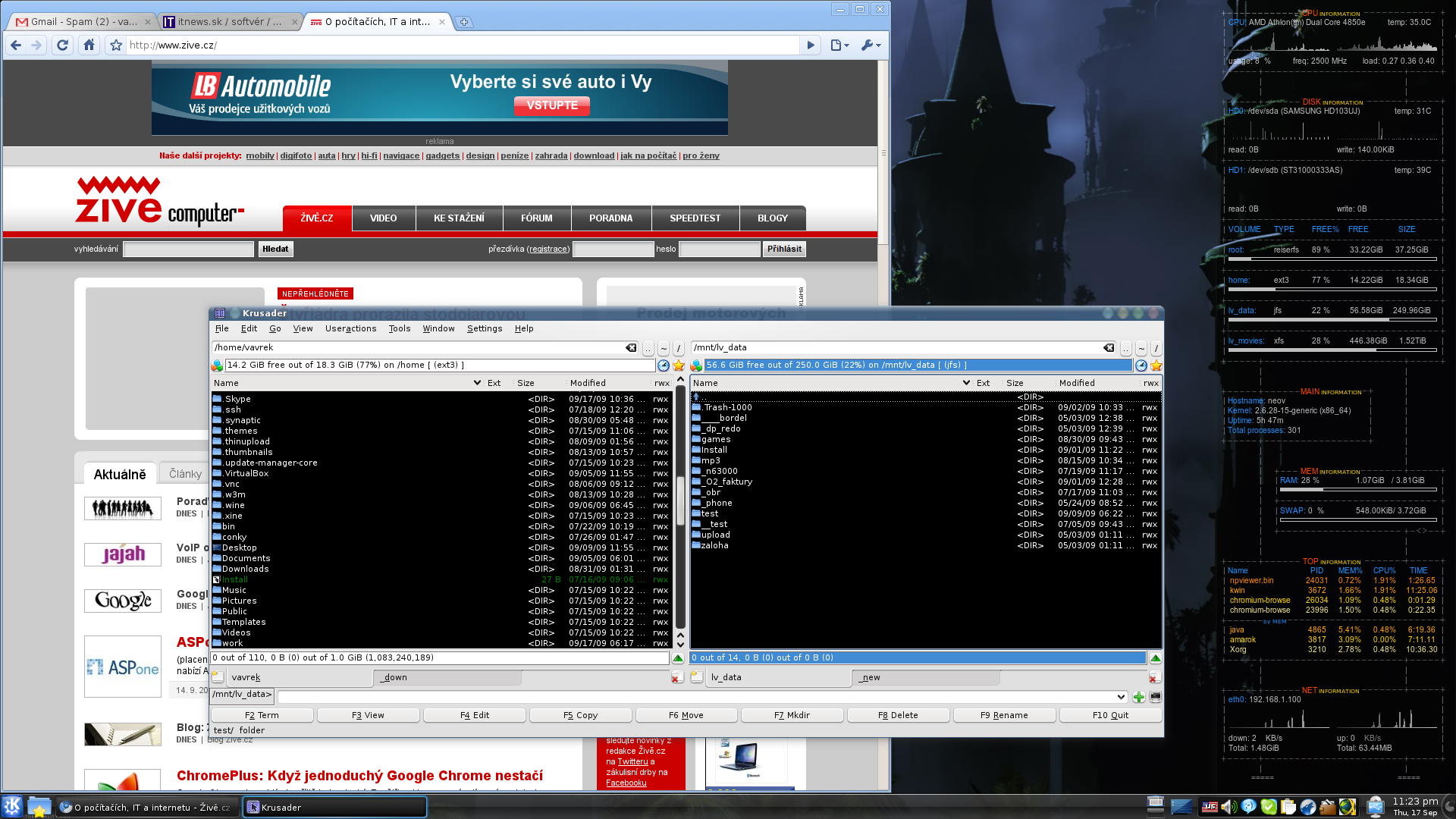
Task: Go to home directory in right Krusader panel
Action: 1141,349
